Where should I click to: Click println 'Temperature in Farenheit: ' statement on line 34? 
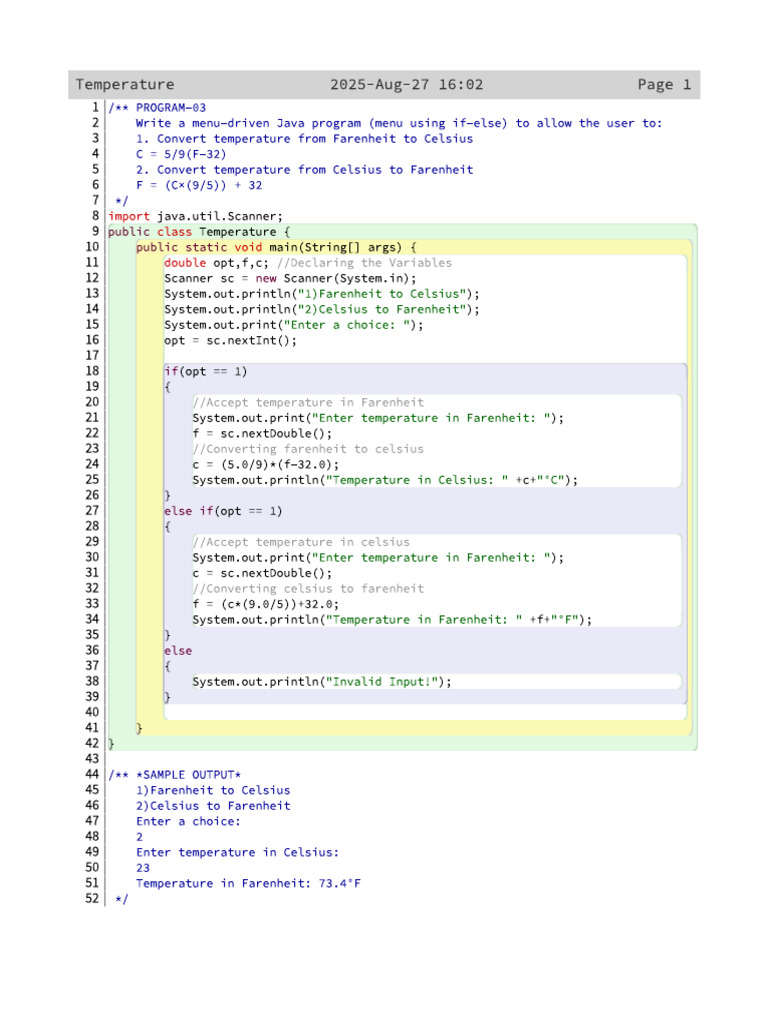coord(392,620)
